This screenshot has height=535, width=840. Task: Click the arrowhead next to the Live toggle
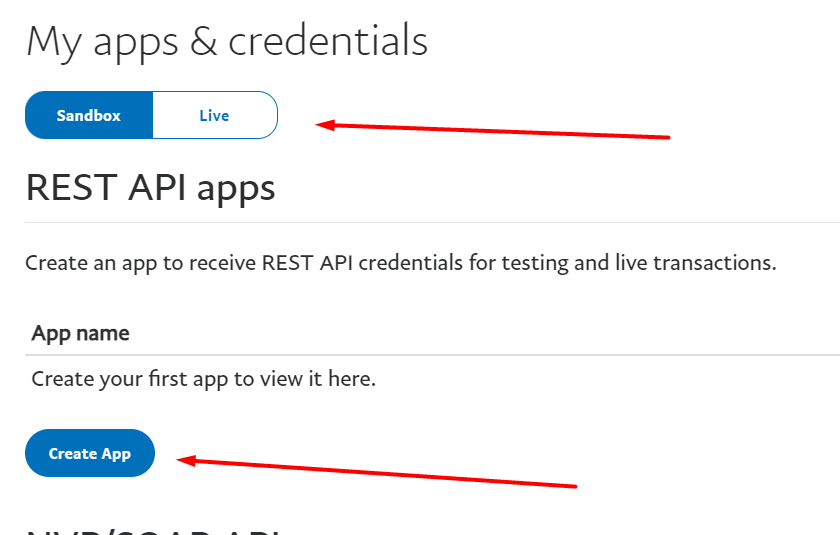(x=325, y=125)
